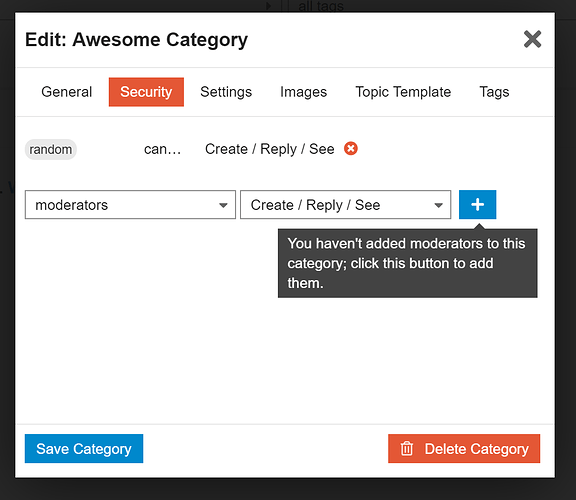This screenshot has width=576, height=500.
Task: Switch to the General tab
Action: [66, 92]
